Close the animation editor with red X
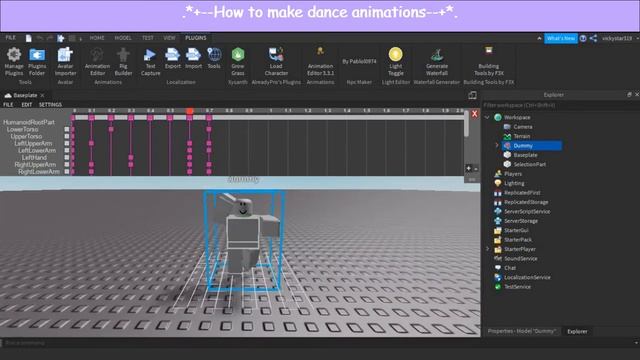Image resolution: width=640 pixels, height=360 pixels. point(474,114)
